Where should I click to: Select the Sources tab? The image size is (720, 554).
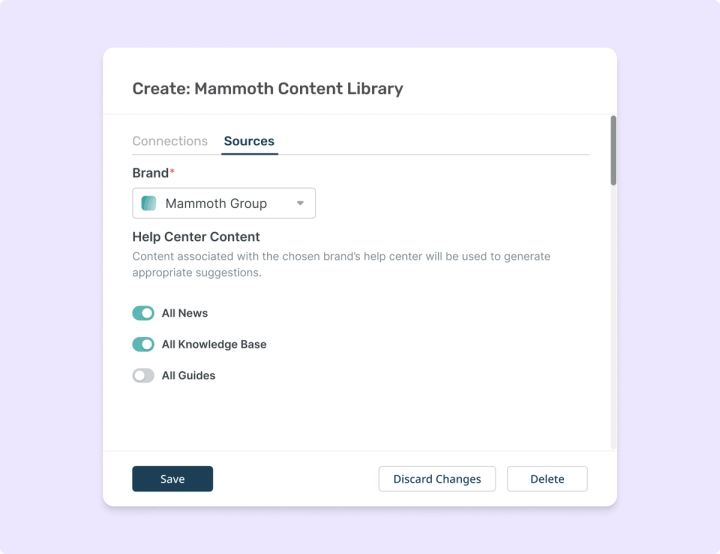pyautogui.click(x=249, y=141)
